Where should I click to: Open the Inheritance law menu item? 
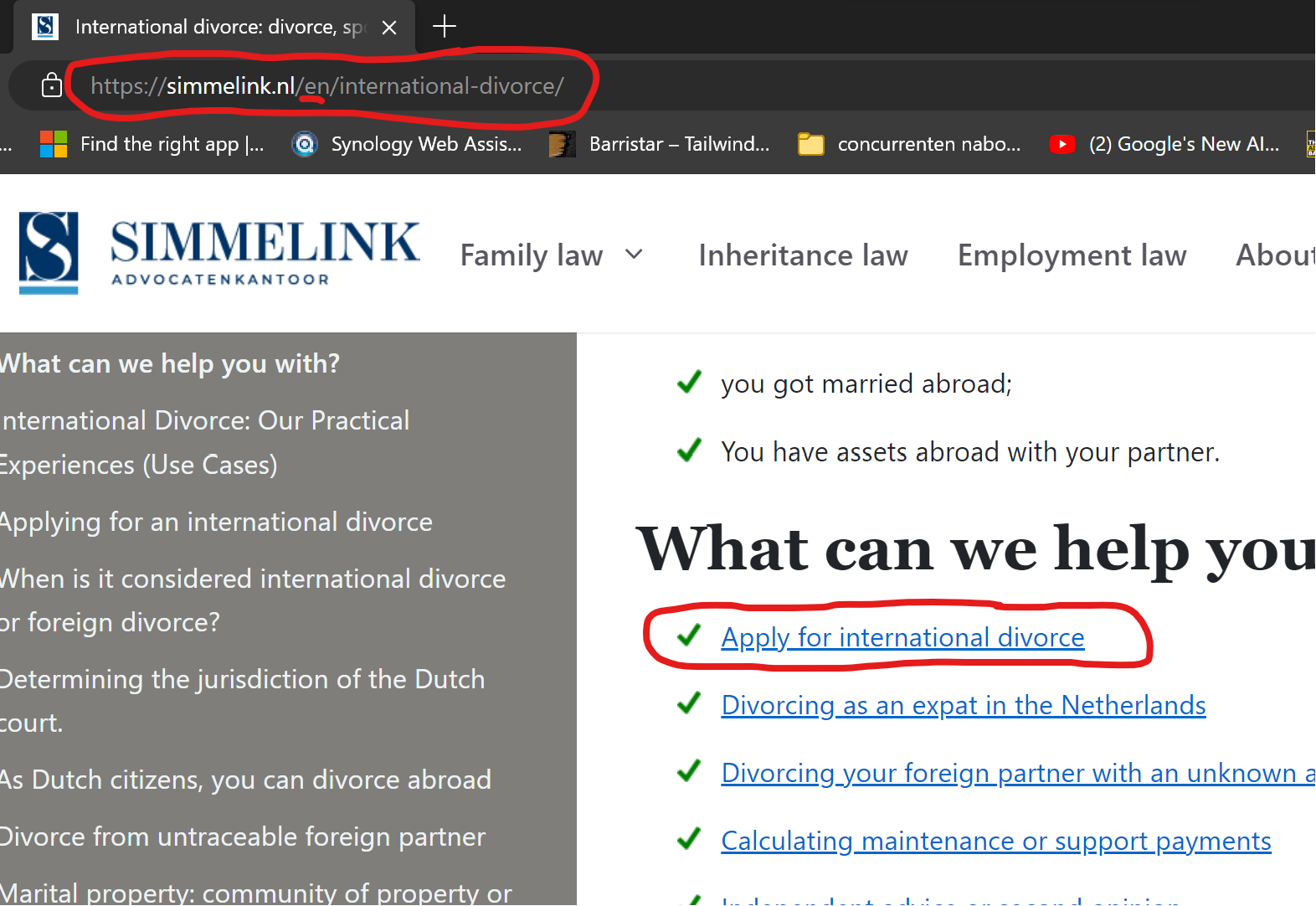pyautogui.click(x=803, y=255)
